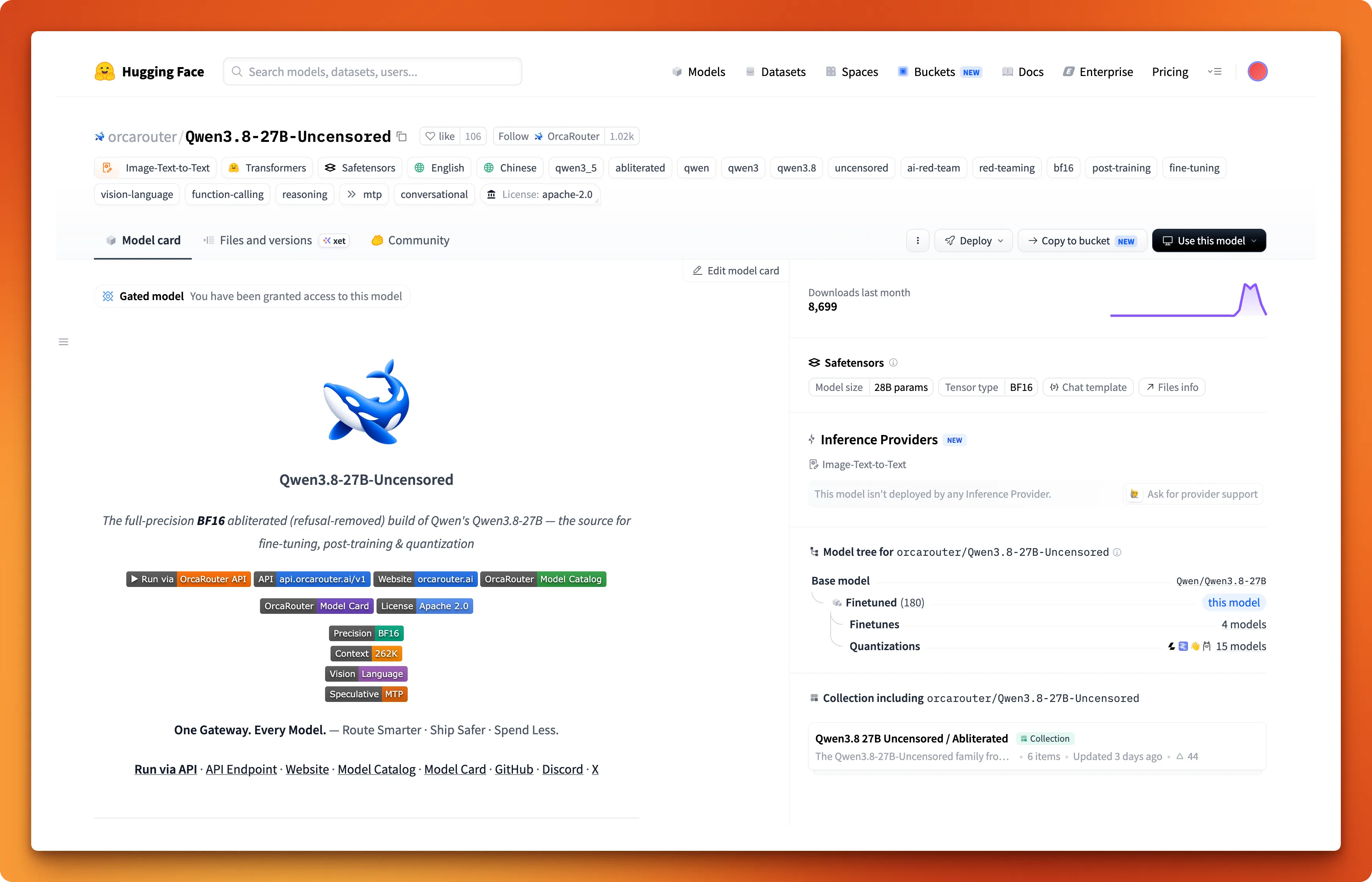The image size is (1372, 882).
Task: Click the Run via API text link
Action: click(166, 769)
